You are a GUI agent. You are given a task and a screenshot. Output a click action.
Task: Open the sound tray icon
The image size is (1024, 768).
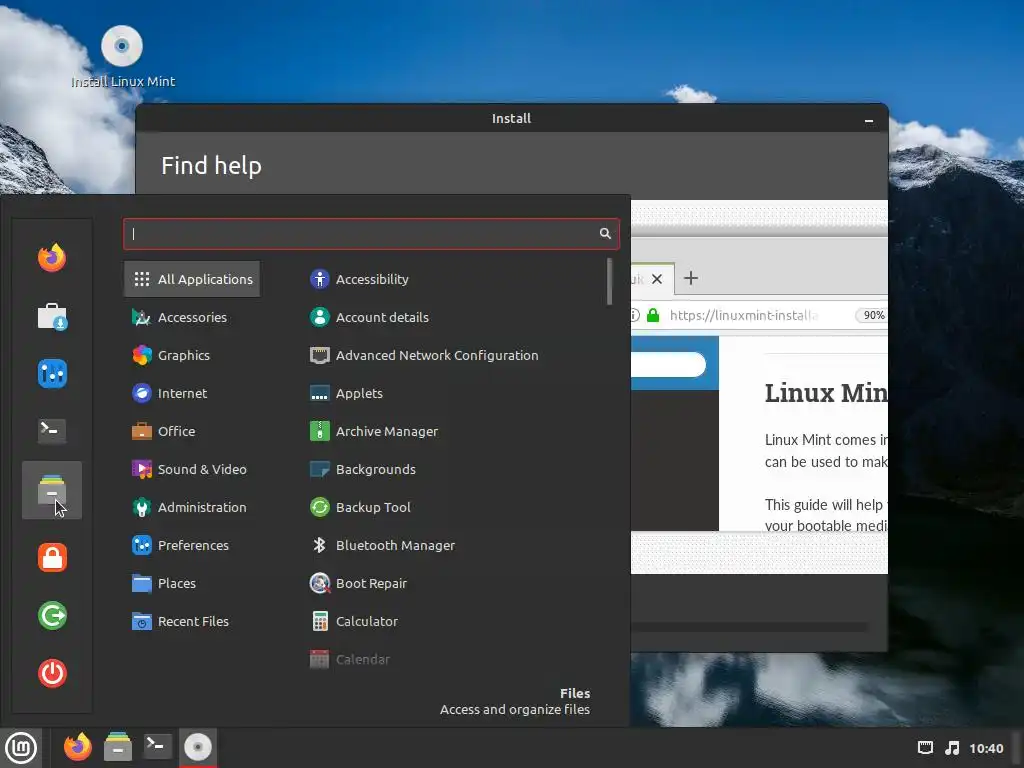pos(953,748)
